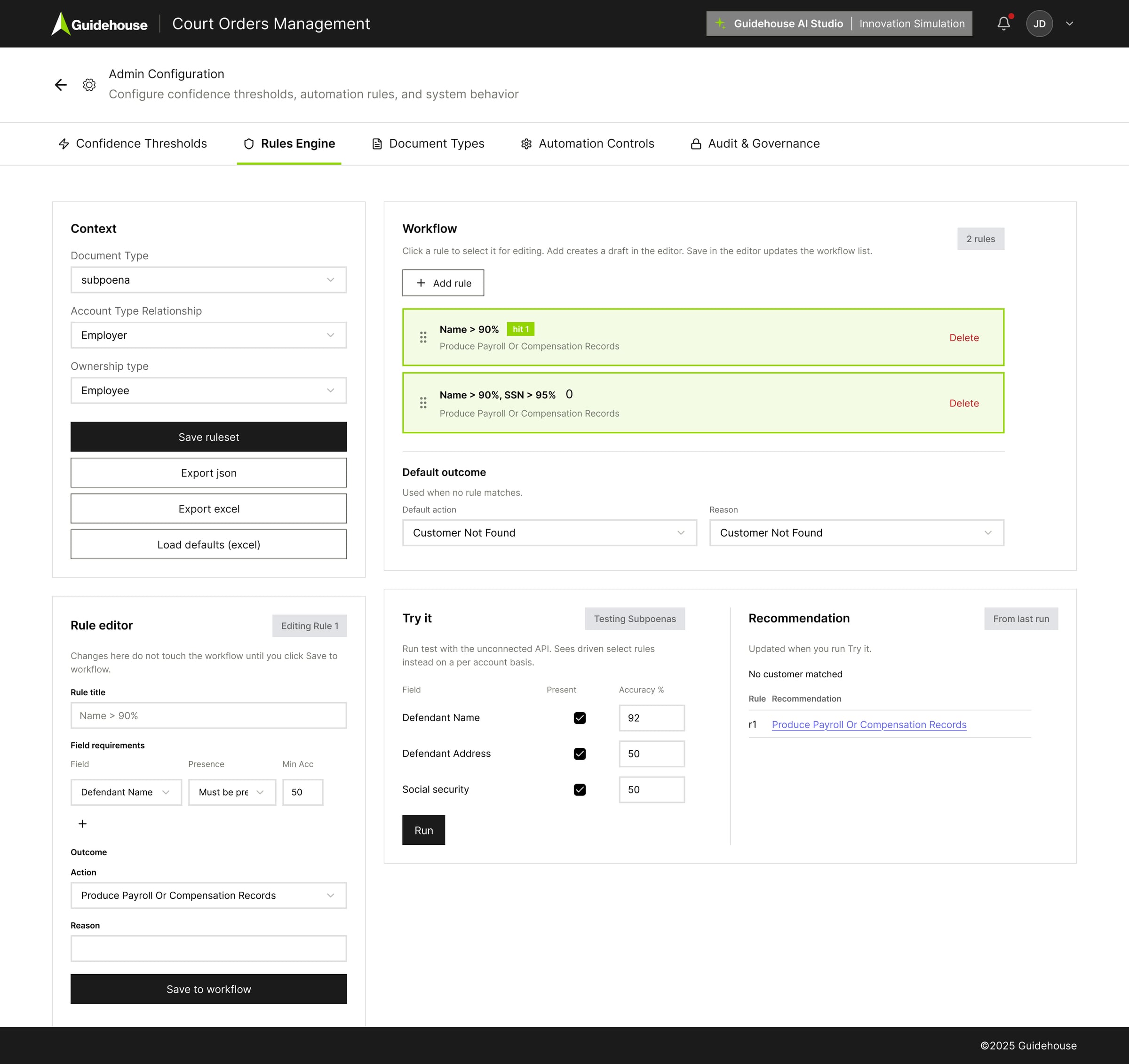Open the Produce Payroll Or Compensation Records recommendation link
This screenshot has height=1064, width=1129.
pyautogui.click(x=868, y=724)
